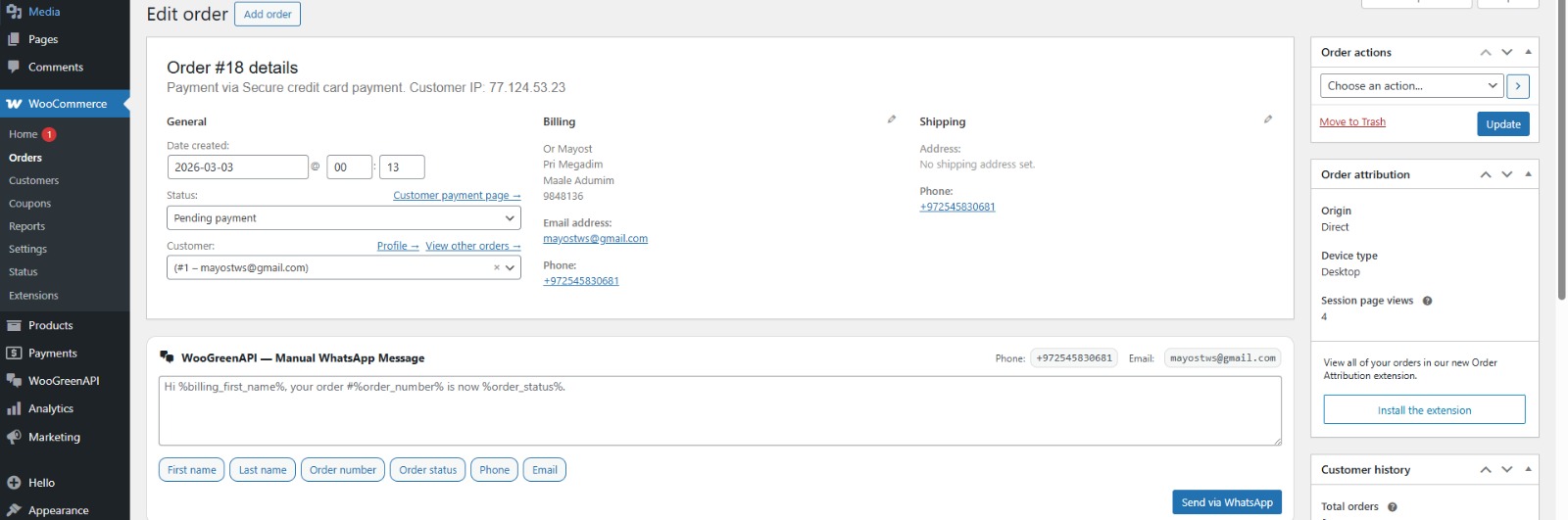Click the hour input field

click(x=349, y=167)
